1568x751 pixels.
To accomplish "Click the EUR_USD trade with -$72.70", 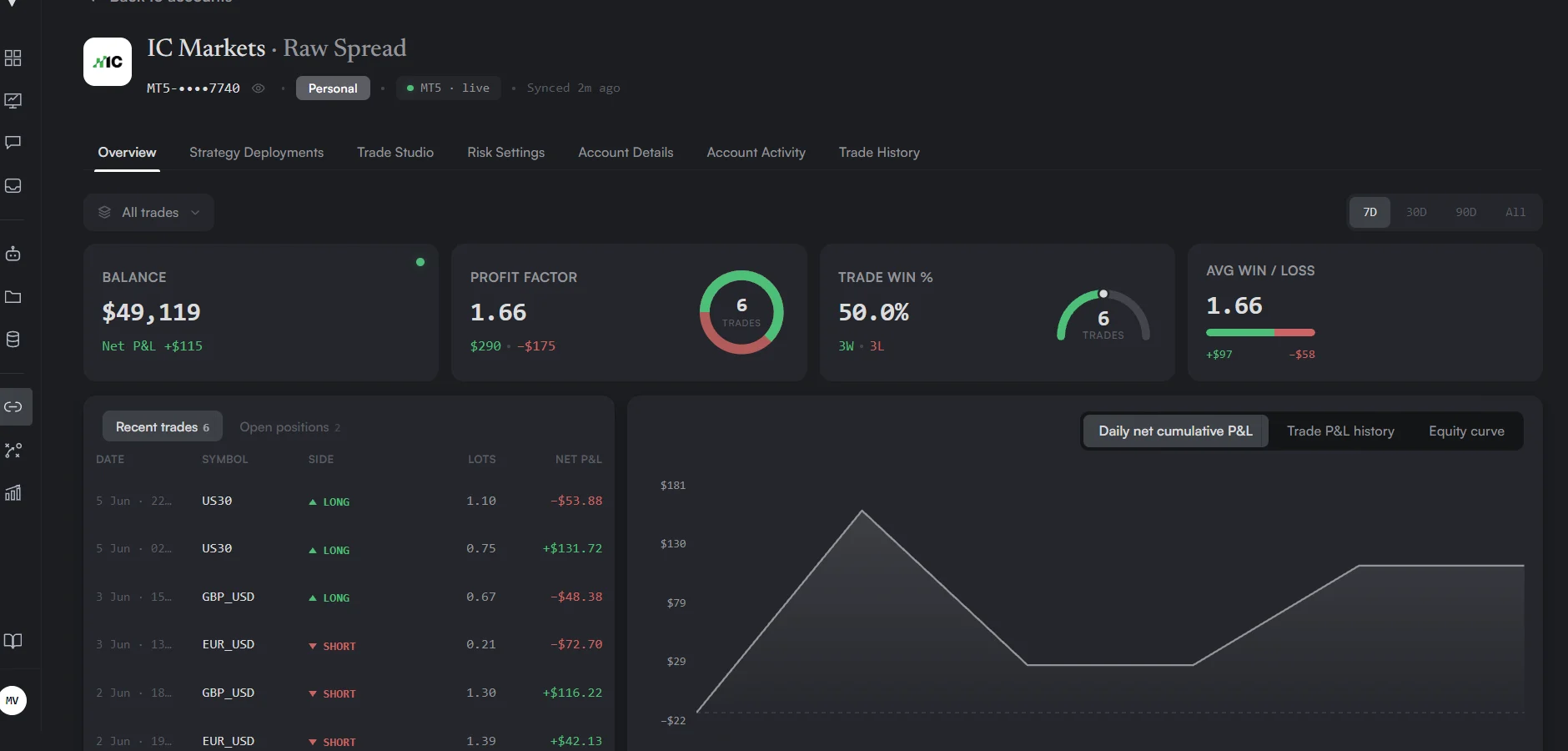I will 349,645.
